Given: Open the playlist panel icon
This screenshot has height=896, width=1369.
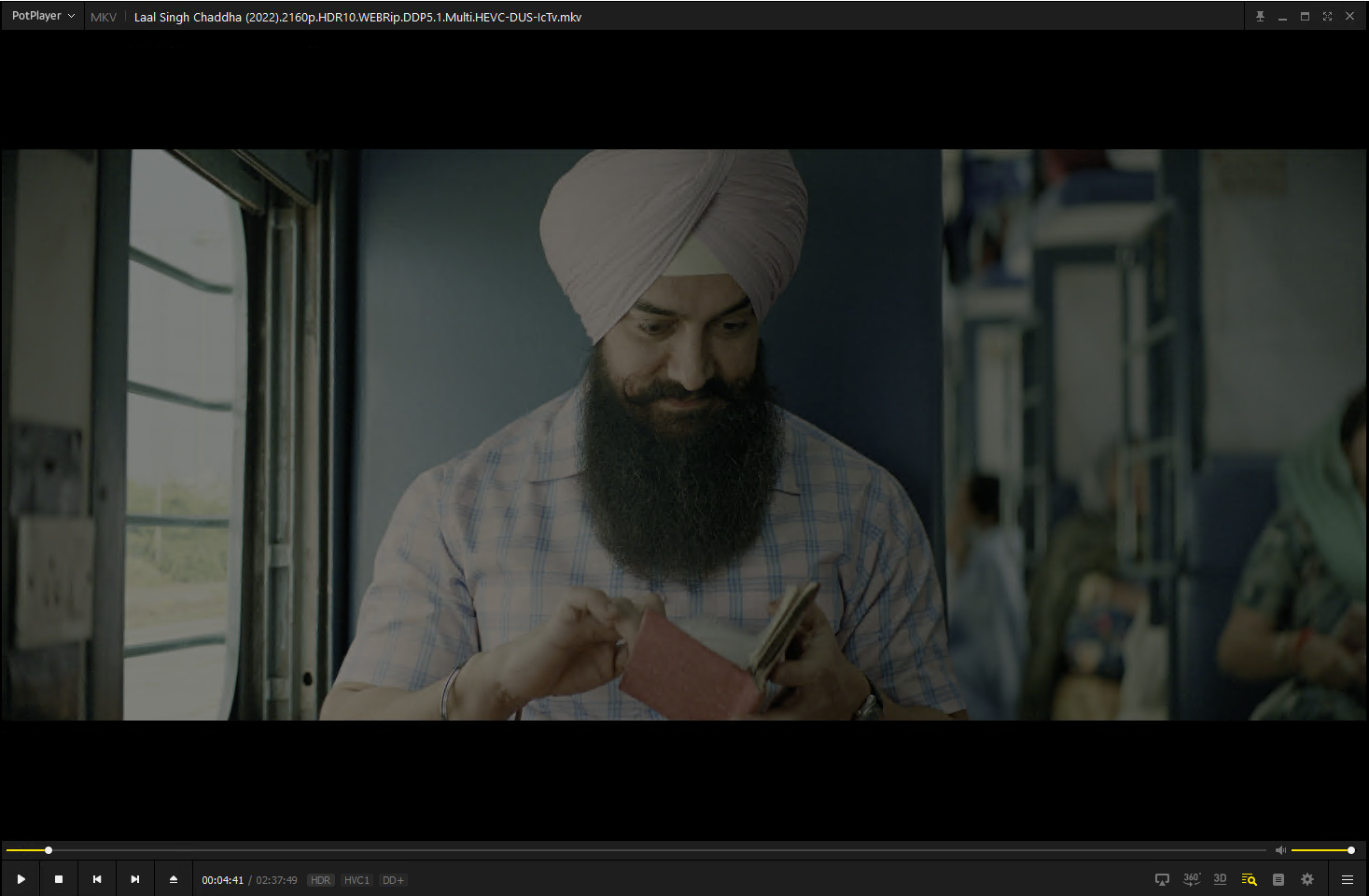Looking at the screenshot, I should pos(1278,879).
